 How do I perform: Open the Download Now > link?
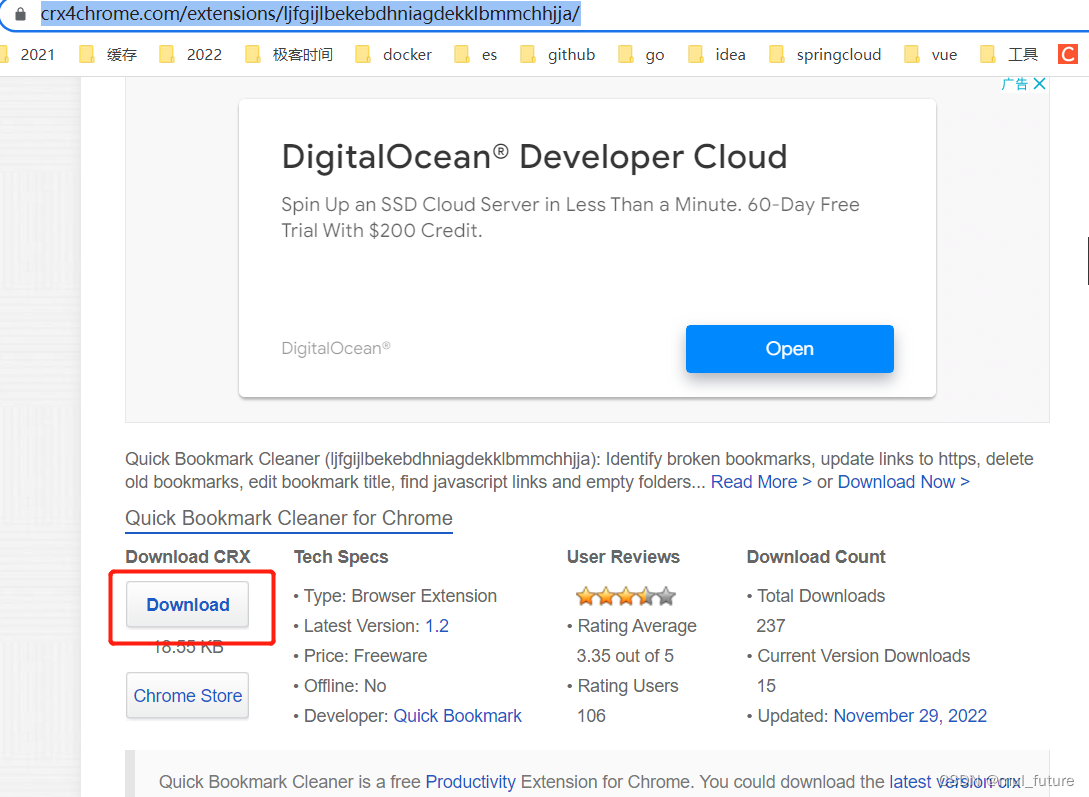904,482
